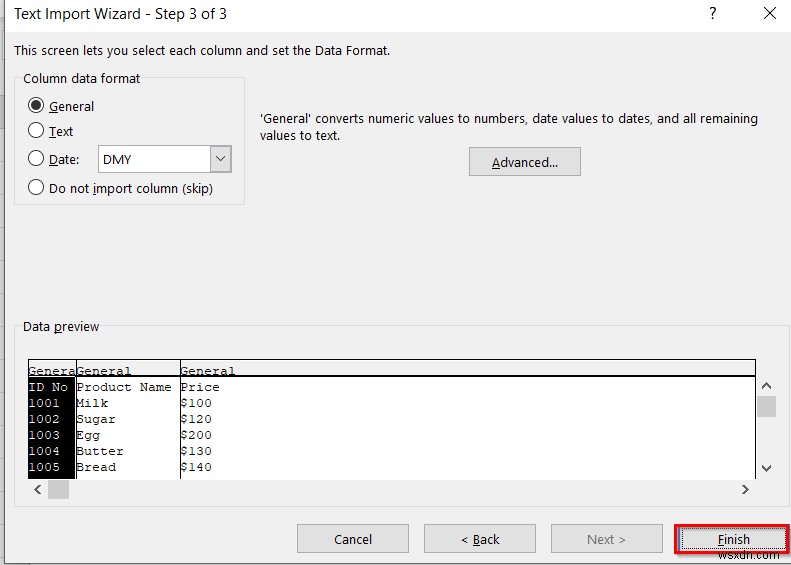Click the preview scroll left arrow

(37, 489)
